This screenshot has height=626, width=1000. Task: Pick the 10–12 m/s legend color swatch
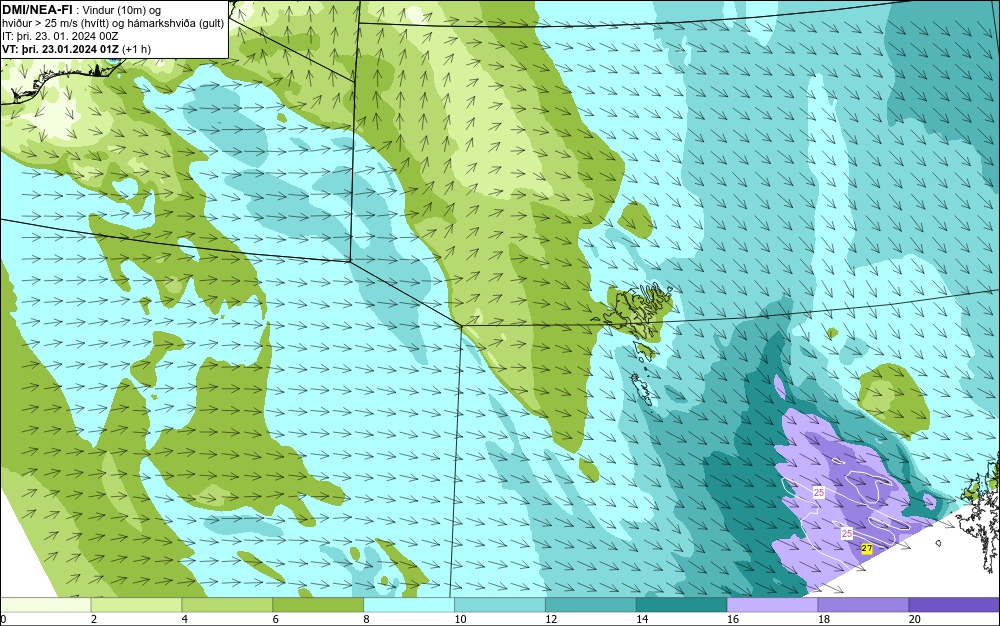500,604
